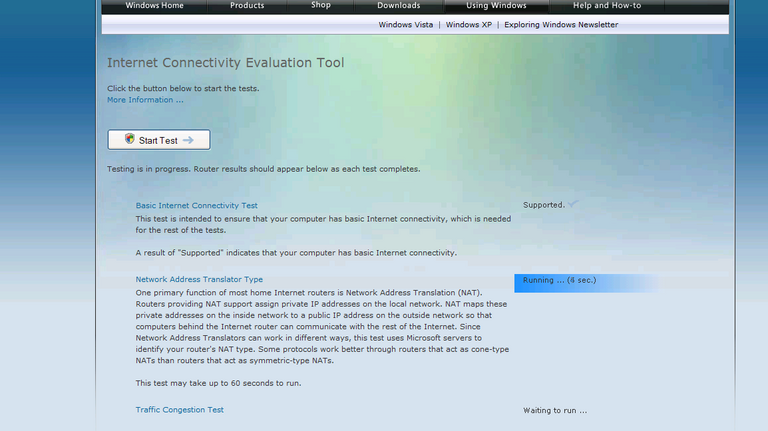Open the Windows Home menu item
768x431 pixels.
click(154, 5)
